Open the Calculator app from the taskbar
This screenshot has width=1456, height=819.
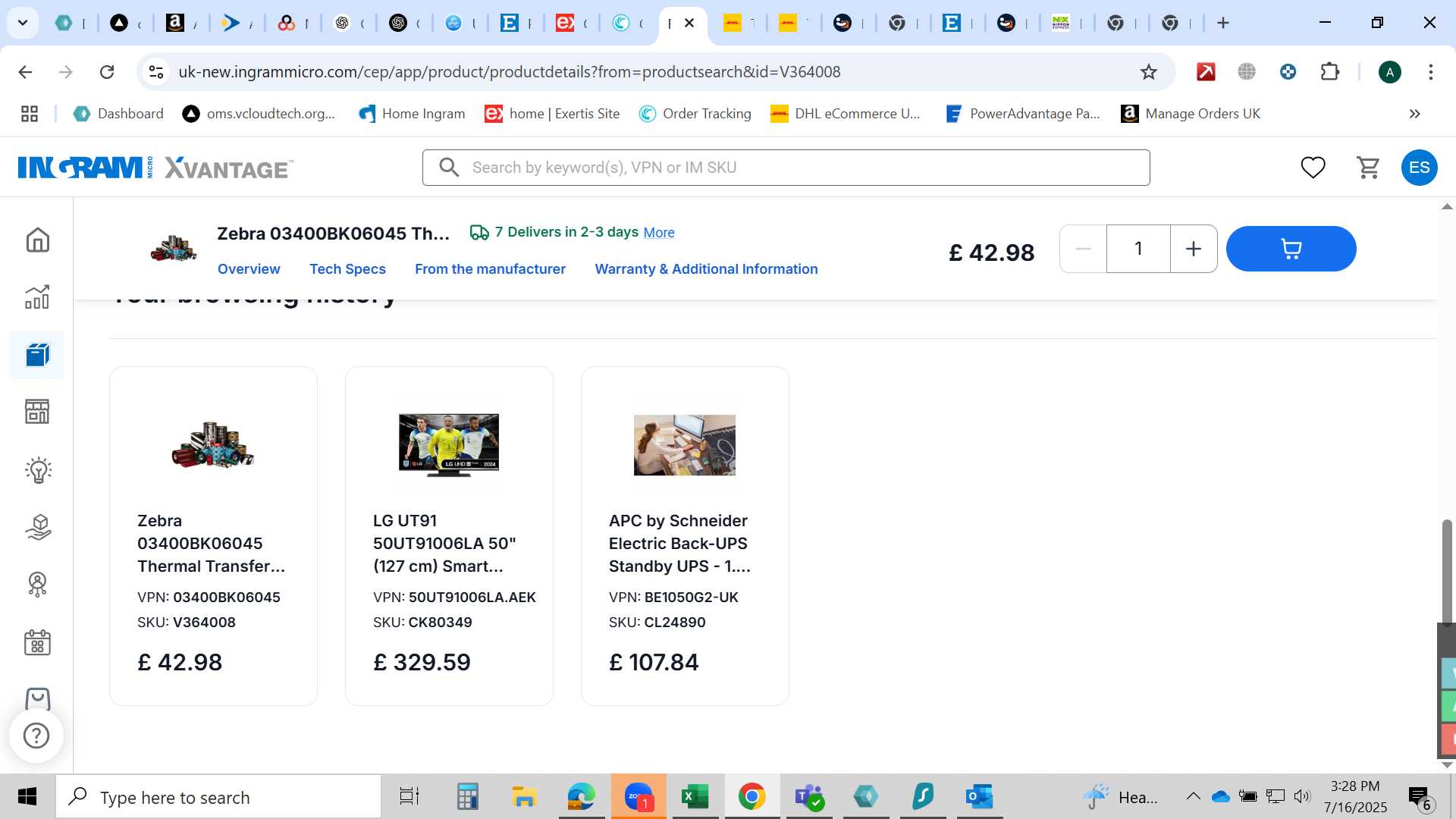point(467,797)
